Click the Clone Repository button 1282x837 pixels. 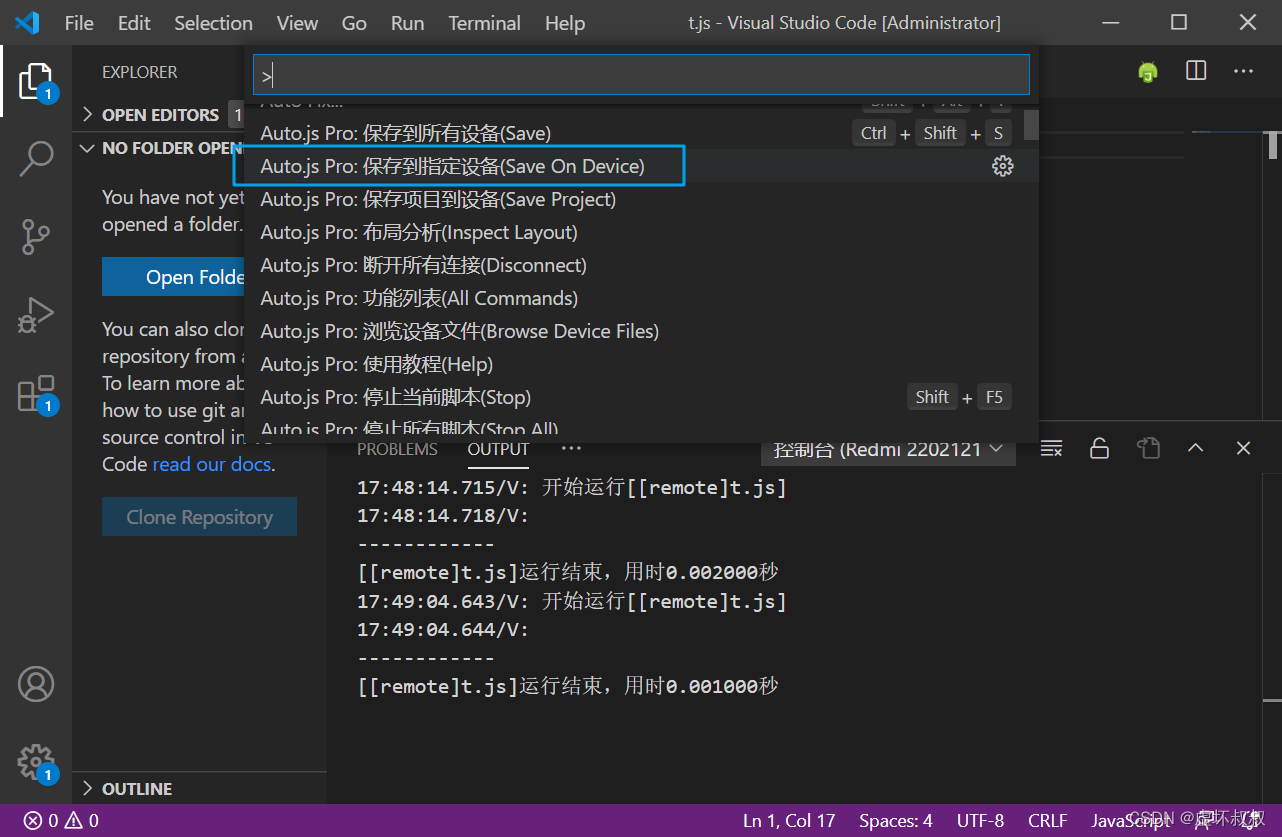pyautogui.click(x=199, y=517)
